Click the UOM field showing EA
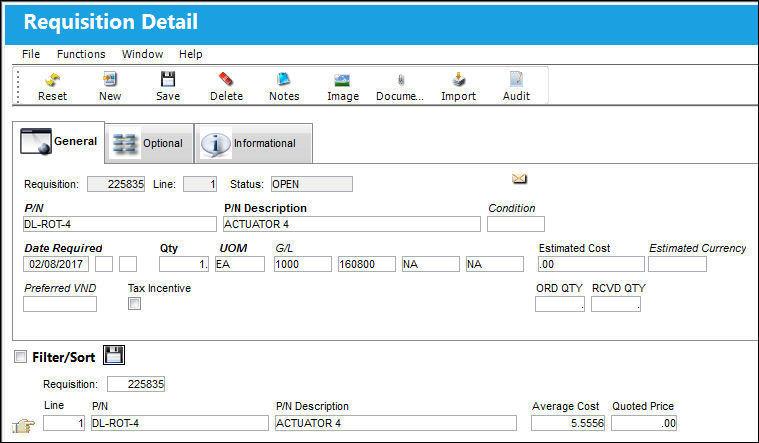Image resolution: width=759 pixels, height=443 pixels. [240, 264]
